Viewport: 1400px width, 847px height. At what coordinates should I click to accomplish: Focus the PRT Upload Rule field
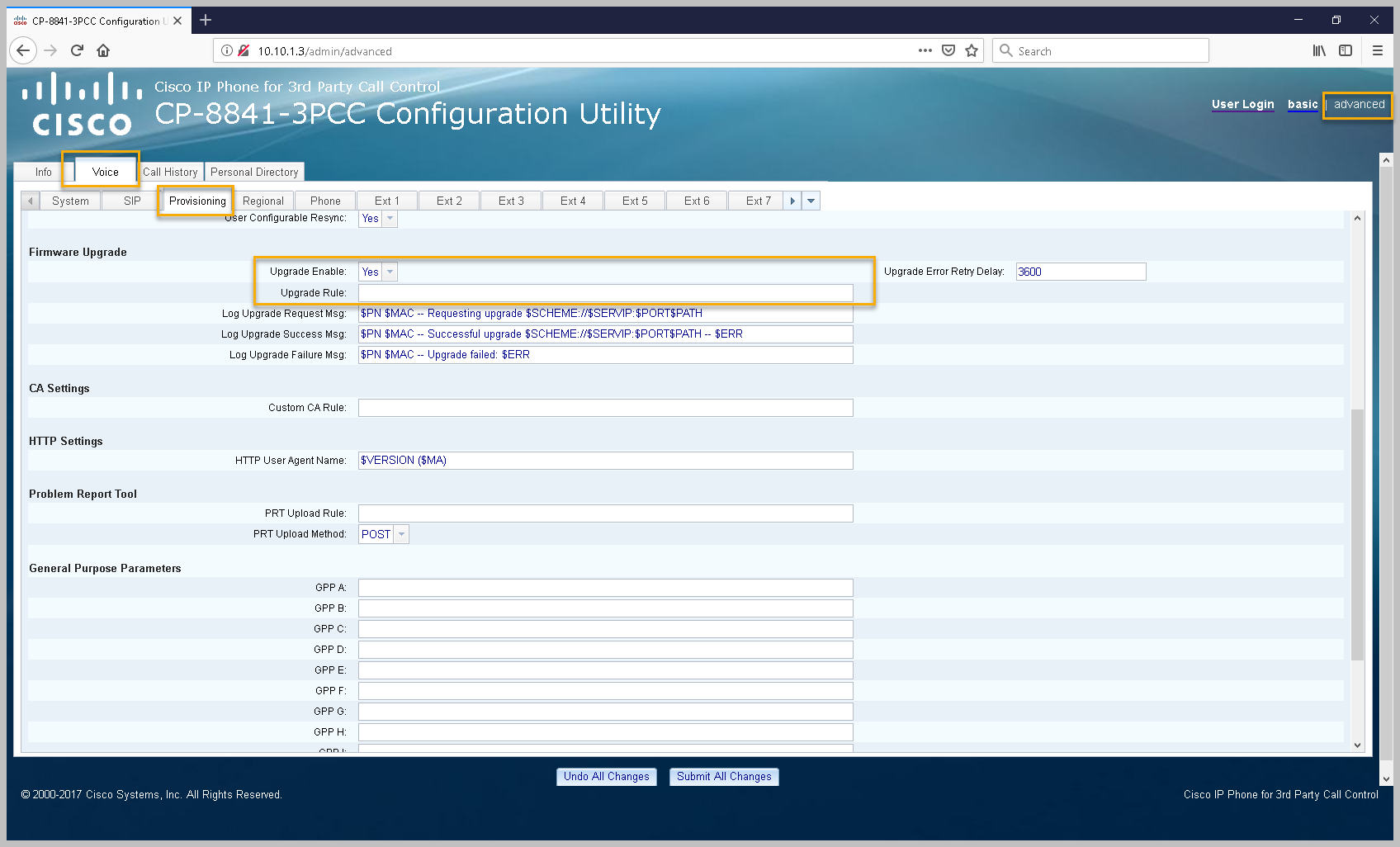pos(605,513)
